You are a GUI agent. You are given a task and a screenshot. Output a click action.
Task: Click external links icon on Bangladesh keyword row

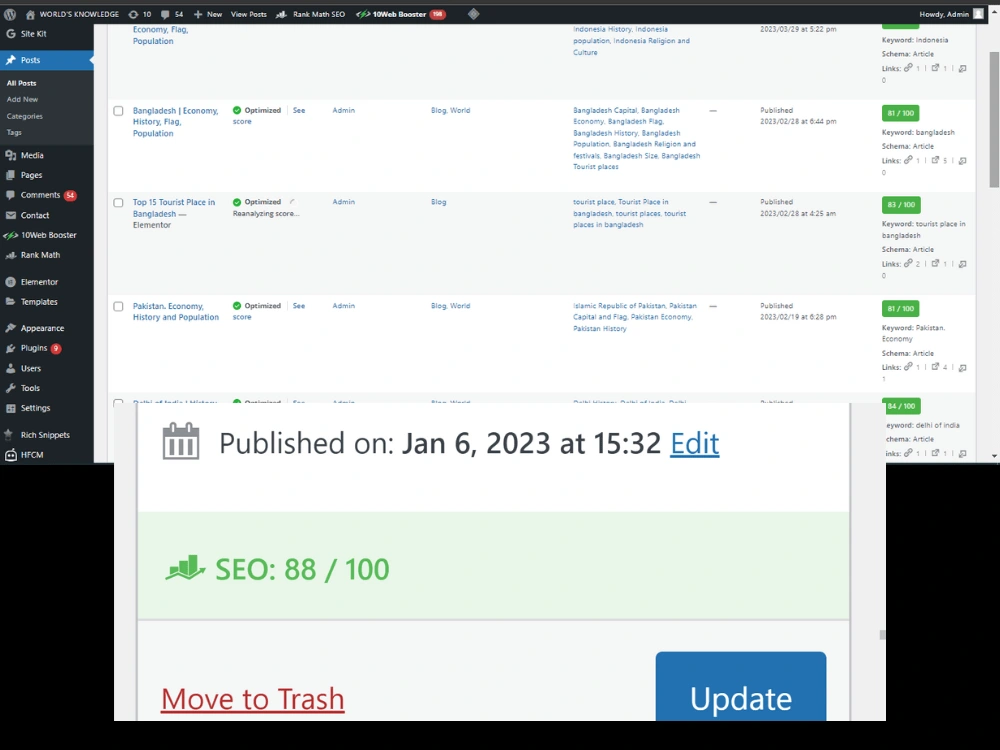(x=936, y=160)
